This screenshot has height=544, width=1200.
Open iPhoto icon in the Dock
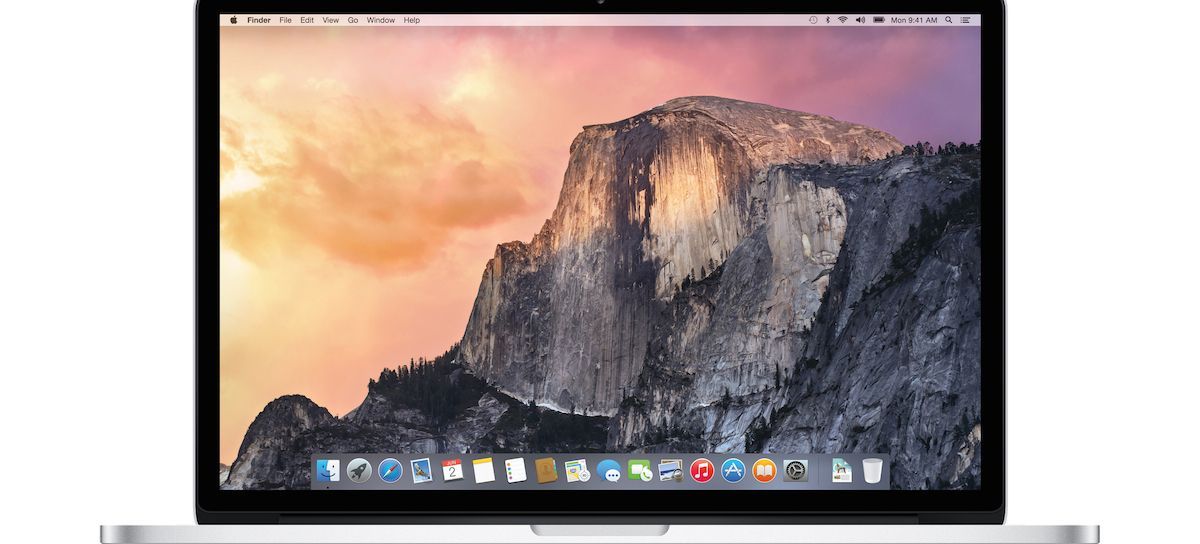tap(671, 470)
